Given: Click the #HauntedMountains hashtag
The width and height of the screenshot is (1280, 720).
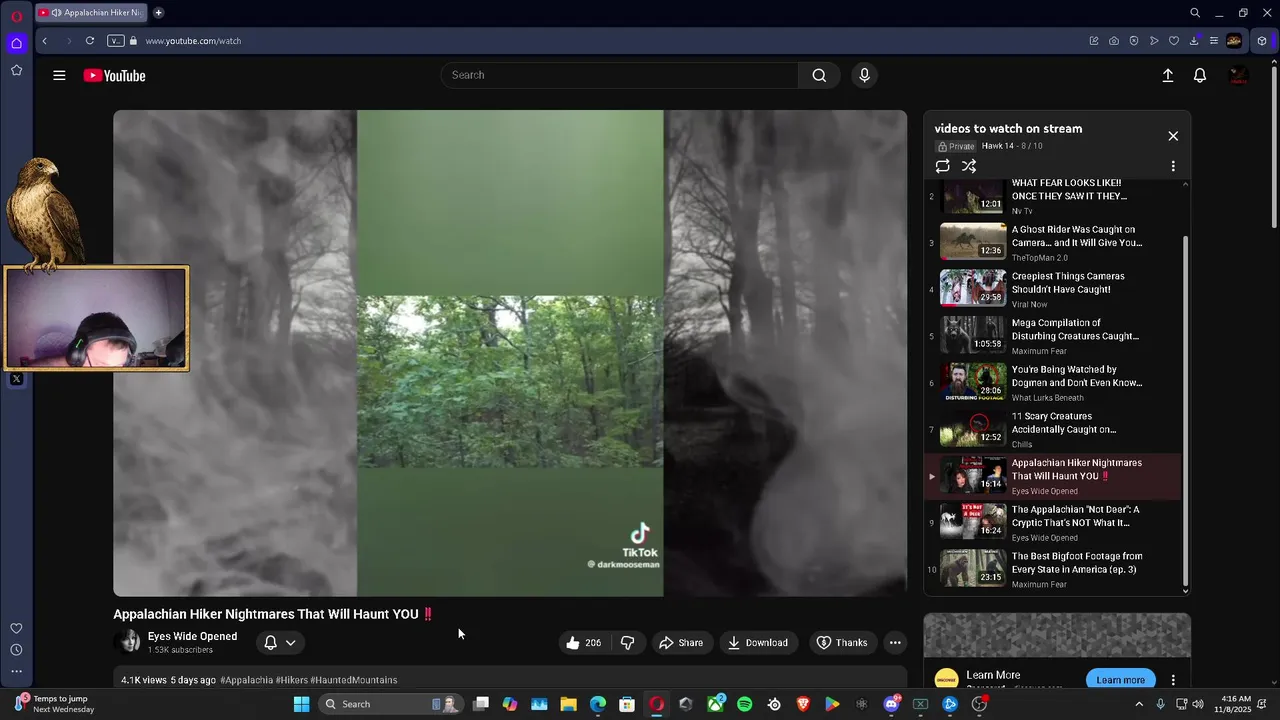Looking at the screenshot, I should tap(353, 680).
